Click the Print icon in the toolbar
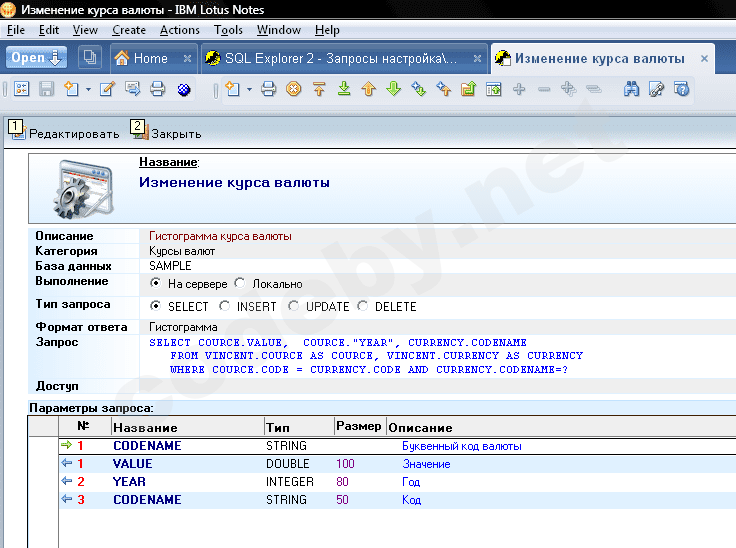The image size is (736, 548). (157, 90)
